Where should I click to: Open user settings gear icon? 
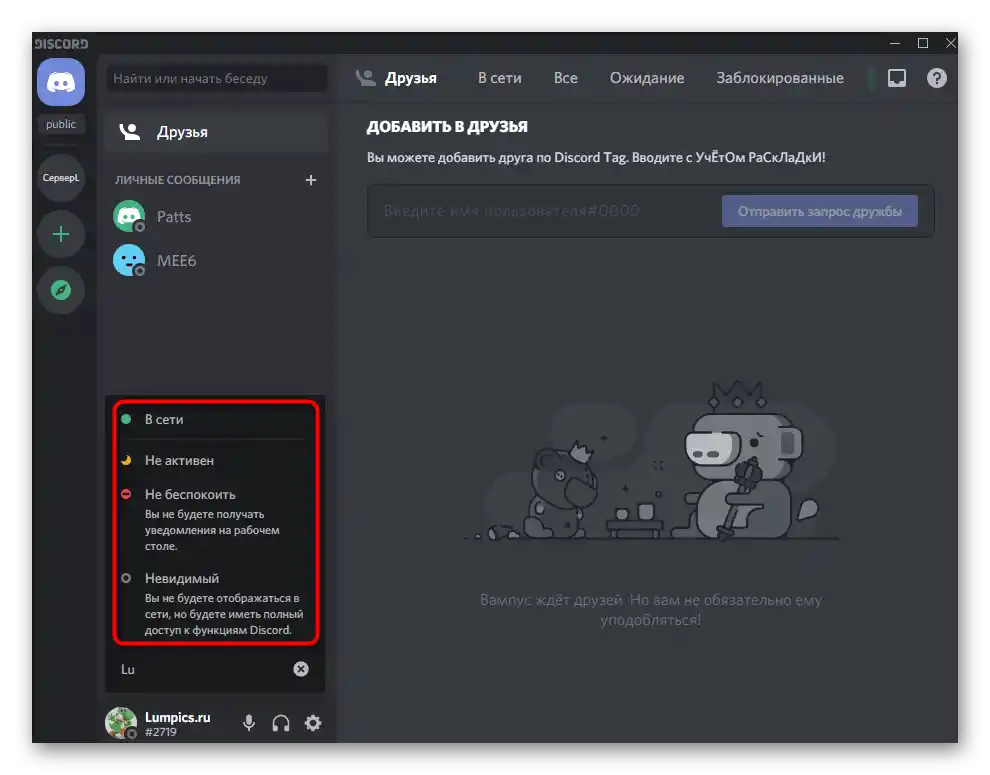[313, 723]
